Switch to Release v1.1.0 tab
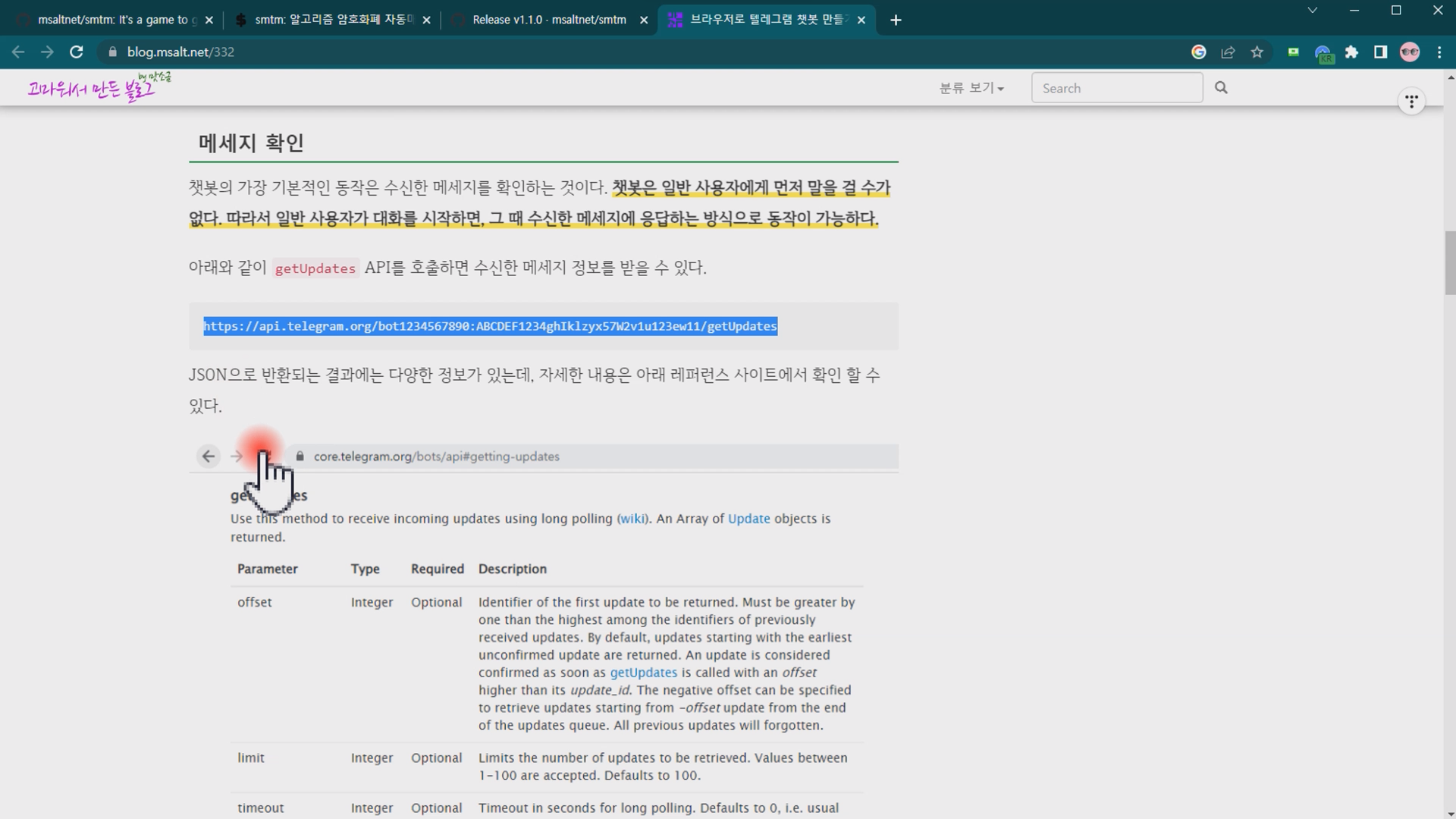This screenshot has height=819, width=1456. [x=549, y=20]
